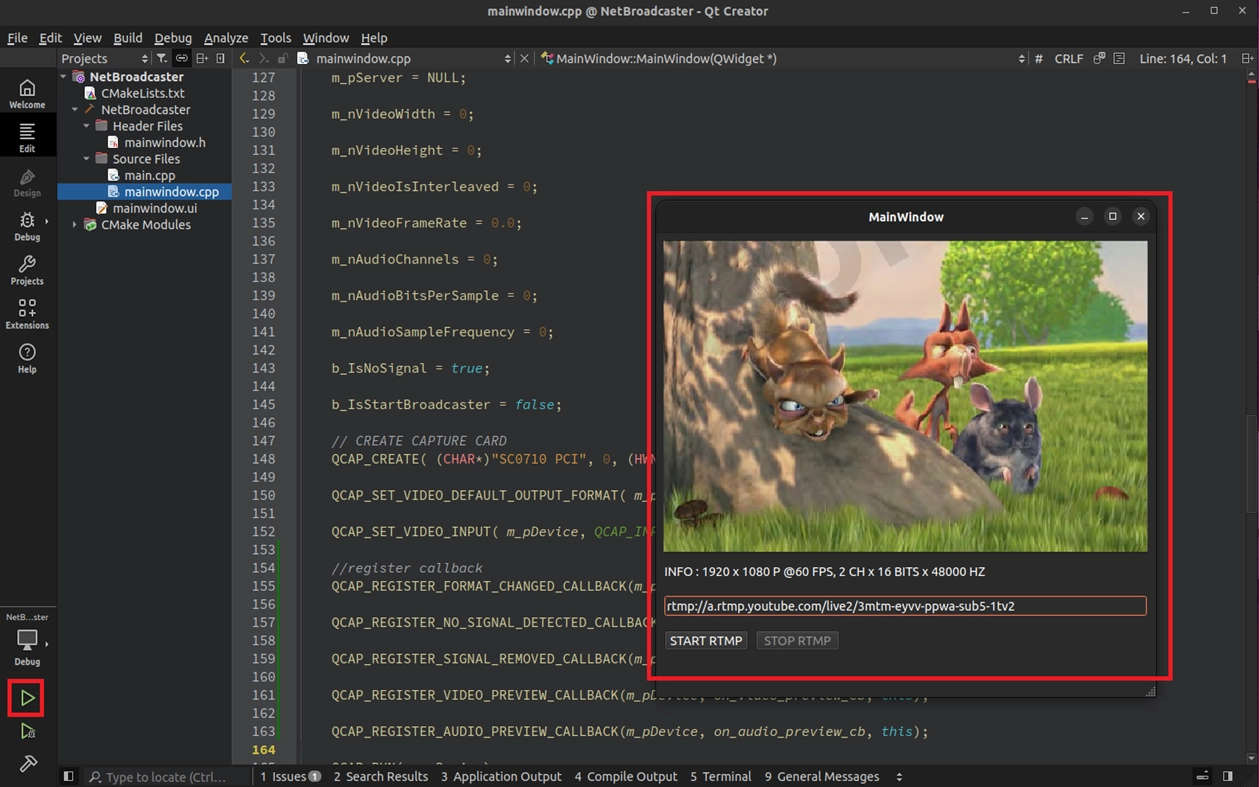Image resolution: width=1259 pixels, height=787 pixels.
Task: Expand the CMake Modules node
Action: tap(75, 225)
